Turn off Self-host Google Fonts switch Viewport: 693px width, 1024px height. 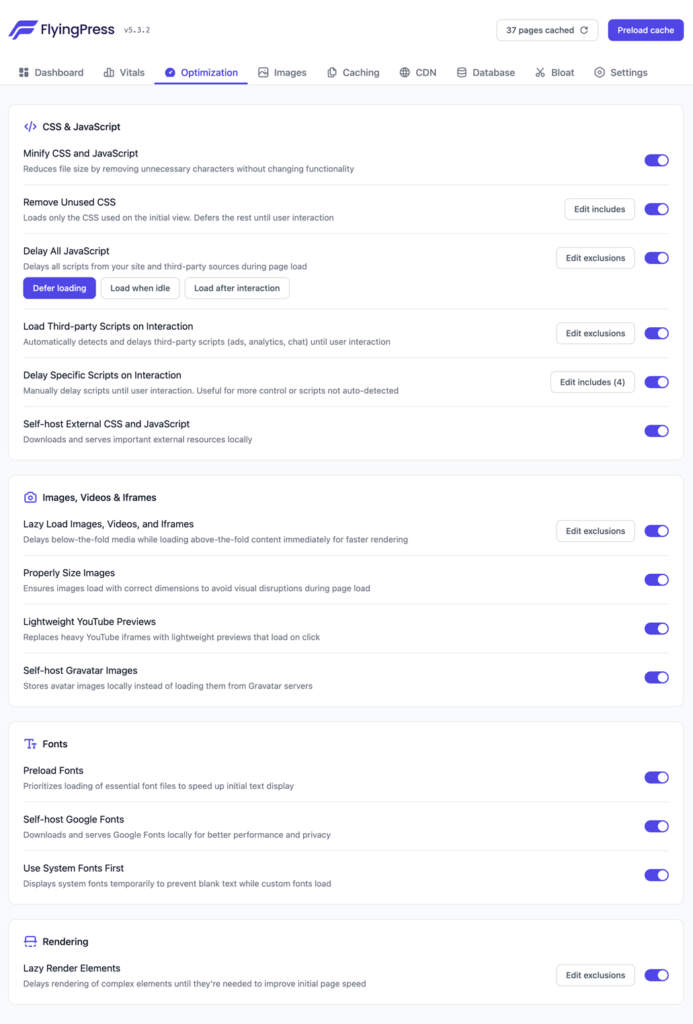pyautogui.click(x=656, y=826)
